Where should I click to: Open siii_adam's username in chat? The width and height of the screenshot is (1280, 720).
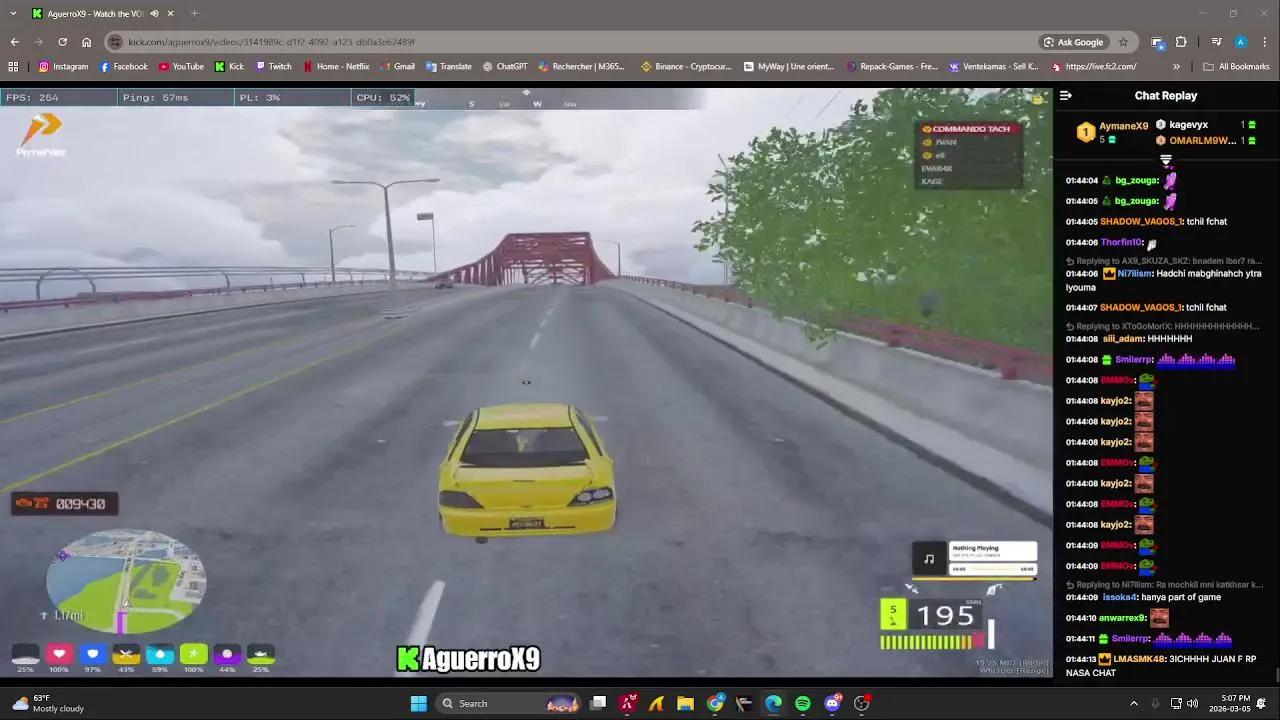coord(1122,339)
